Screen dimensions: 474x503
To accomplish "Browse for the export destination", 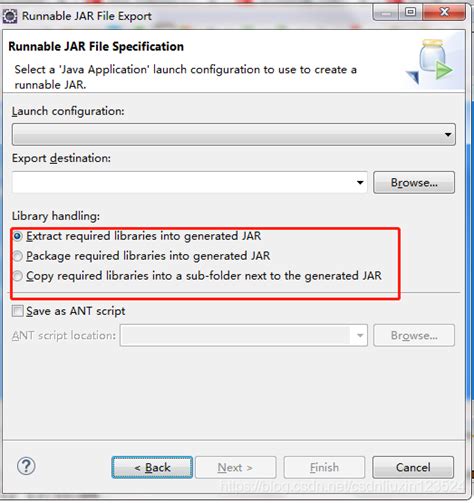I will 414,182.
